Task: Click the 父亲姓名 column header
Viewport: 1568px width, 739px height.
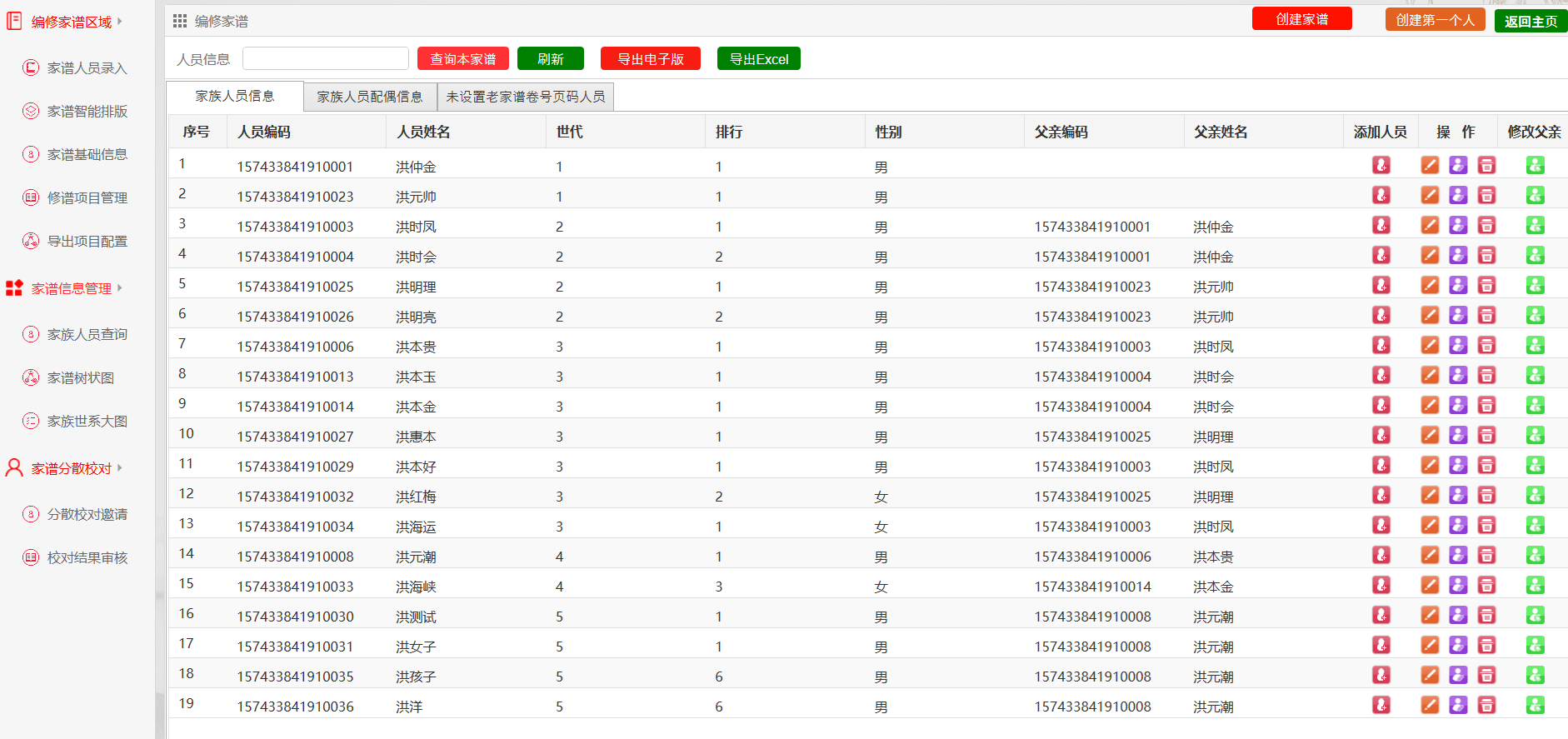Action: click(1221, 132)
